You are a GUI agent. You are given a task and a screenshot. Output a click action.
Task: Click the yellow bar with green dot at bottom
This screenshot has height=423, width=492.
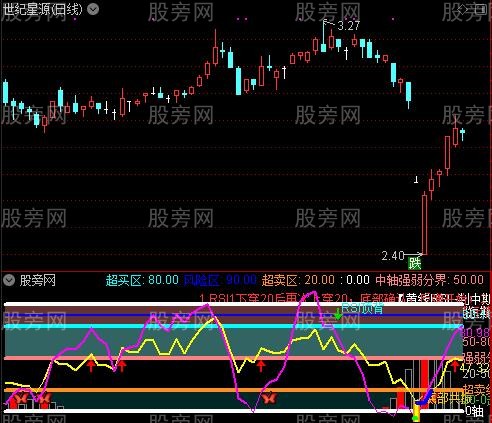[416, 413]
